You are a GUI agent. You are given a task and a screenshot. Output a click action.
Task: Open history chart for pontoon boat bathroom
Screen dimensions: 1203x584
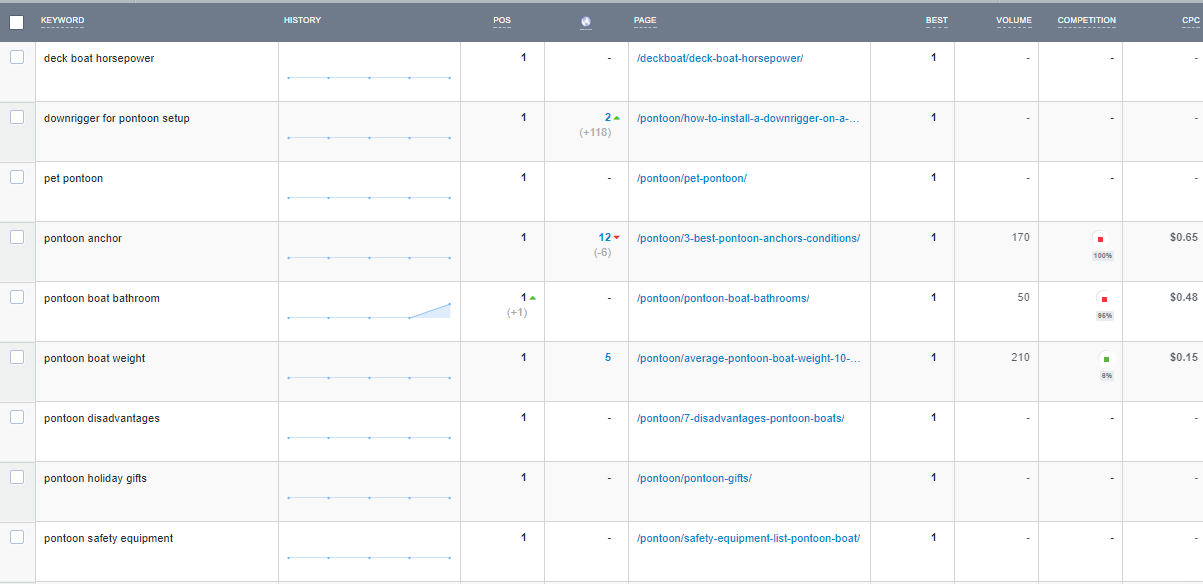369,311
